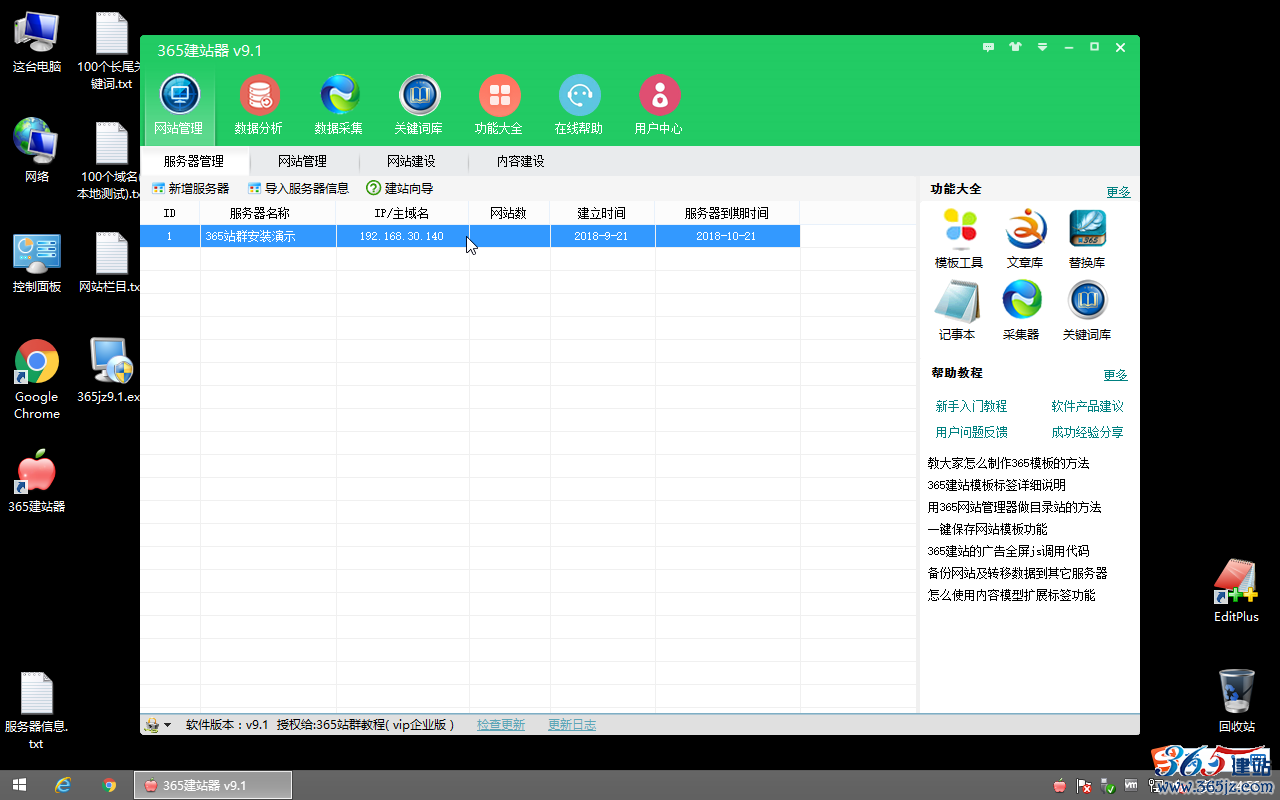1280x800 pixels.
Task: Click the 192.168.30.140 IP cell
Action: [402, 236]
